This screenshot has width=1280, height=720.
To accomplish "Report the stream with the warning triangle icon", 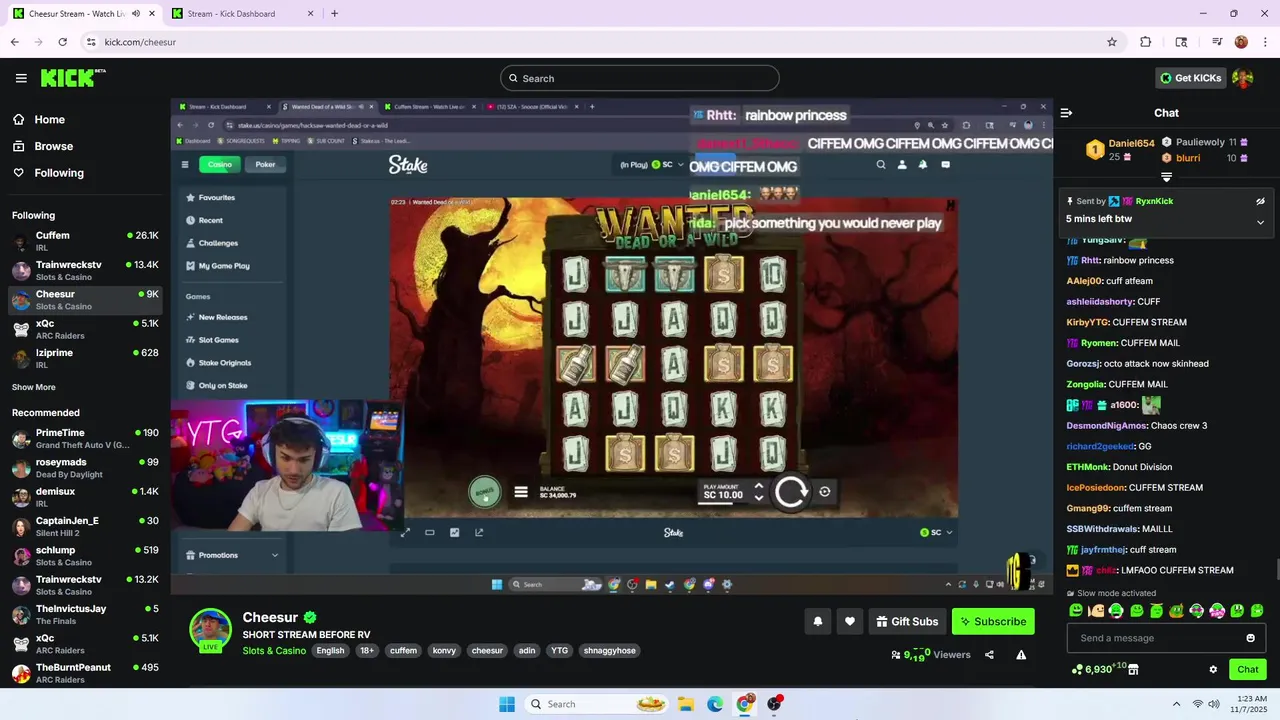I will (x=1021, y=655).
